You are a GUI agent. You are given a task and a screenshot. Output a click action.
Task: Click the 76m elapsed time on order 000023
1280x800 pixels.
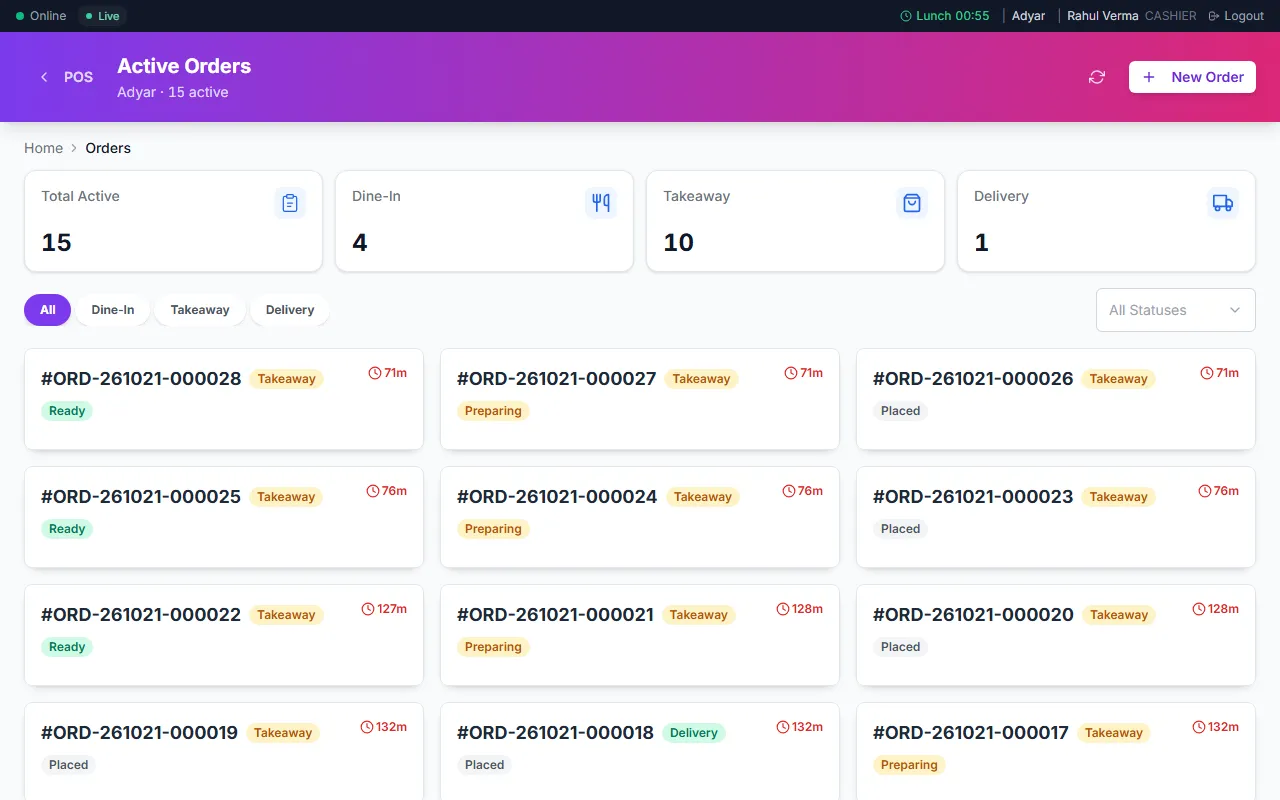click(1226, 491)
